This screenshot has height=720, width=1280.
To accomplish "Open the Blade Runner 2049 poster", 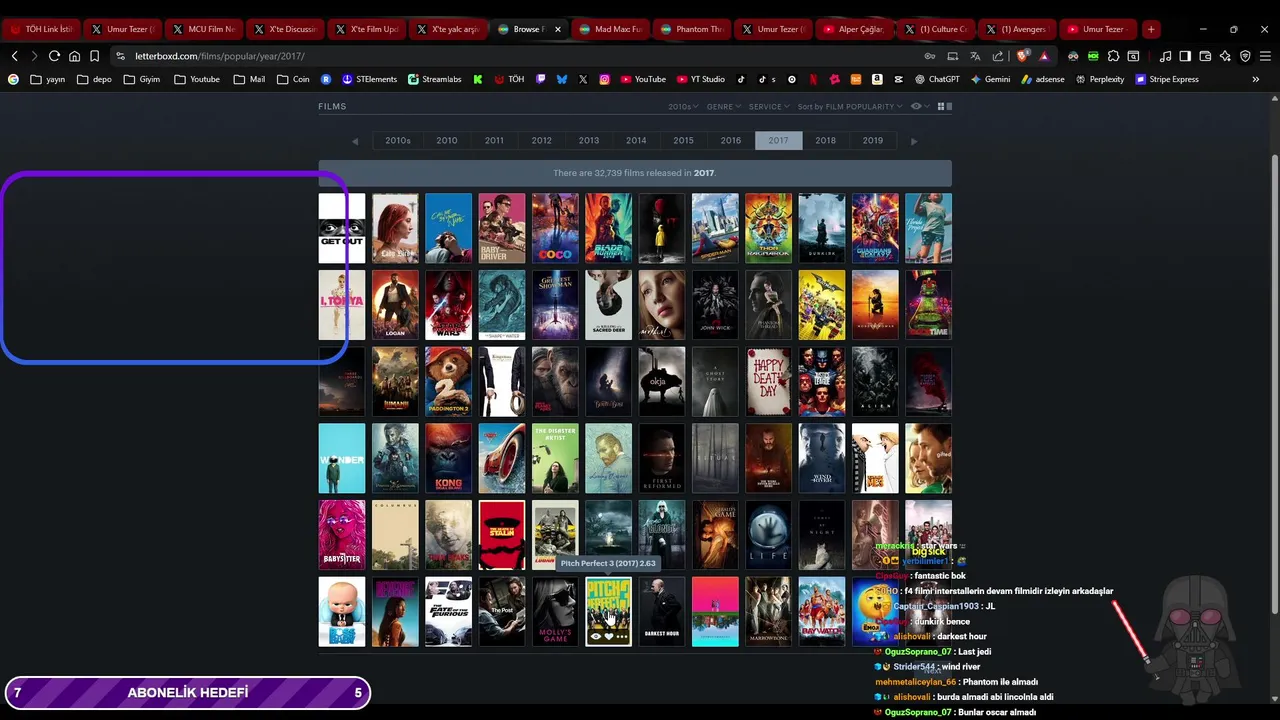I will [608, 228].
